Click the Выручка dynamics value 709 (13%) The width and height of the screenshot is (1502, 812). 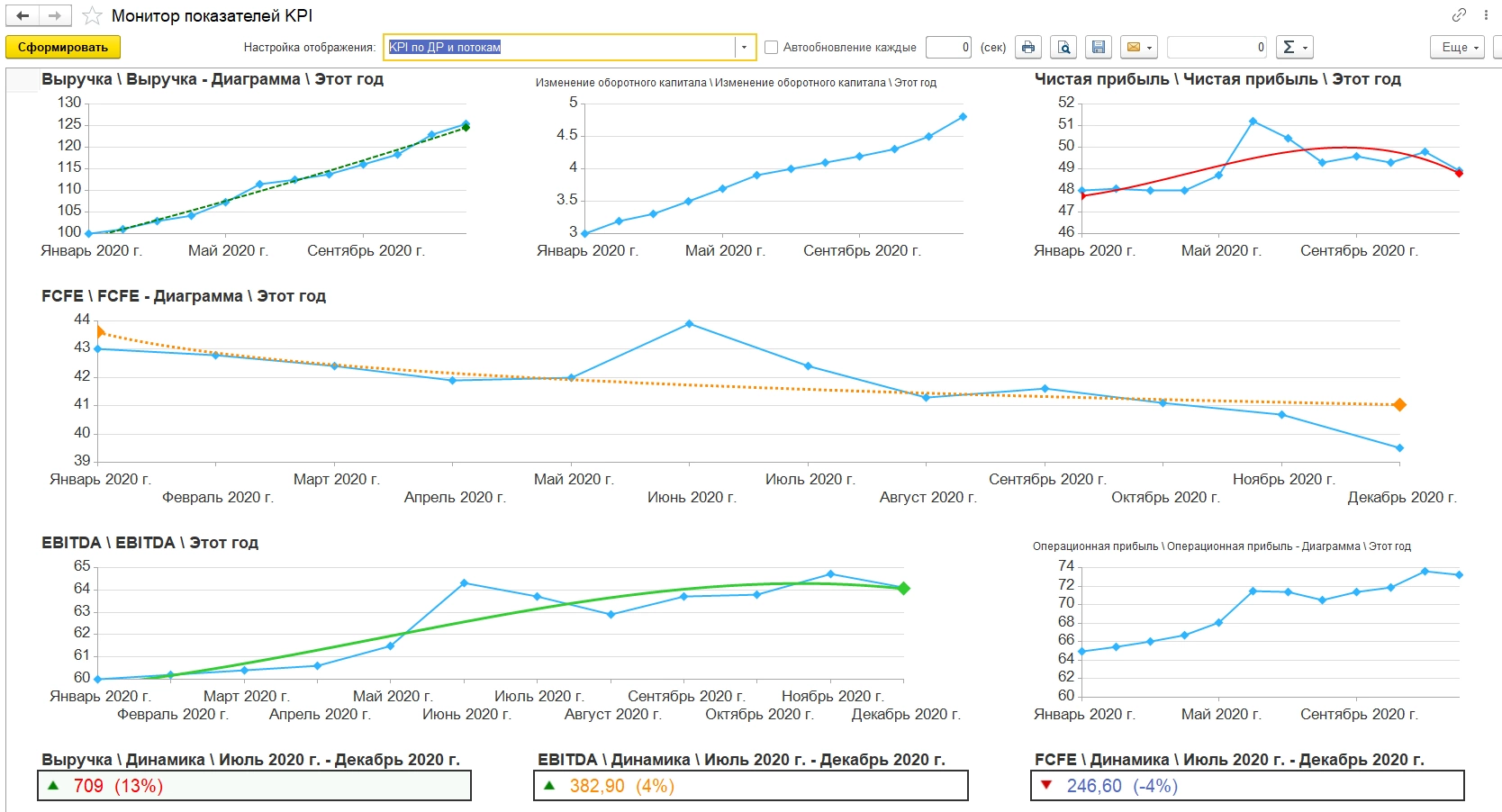[x=118, y=786]
